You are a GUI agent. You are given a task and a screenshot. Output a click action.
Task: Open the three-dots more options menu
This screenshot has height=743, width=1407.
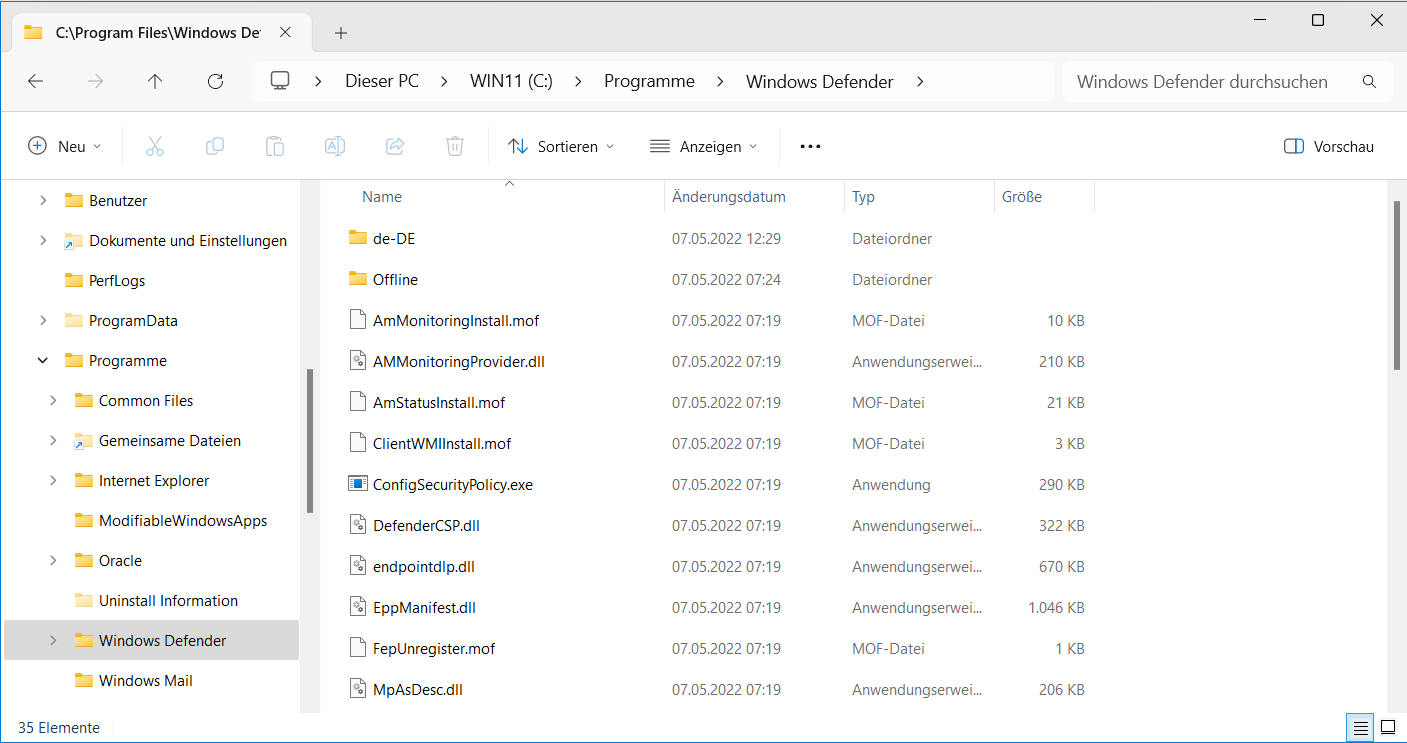point(810,147)
